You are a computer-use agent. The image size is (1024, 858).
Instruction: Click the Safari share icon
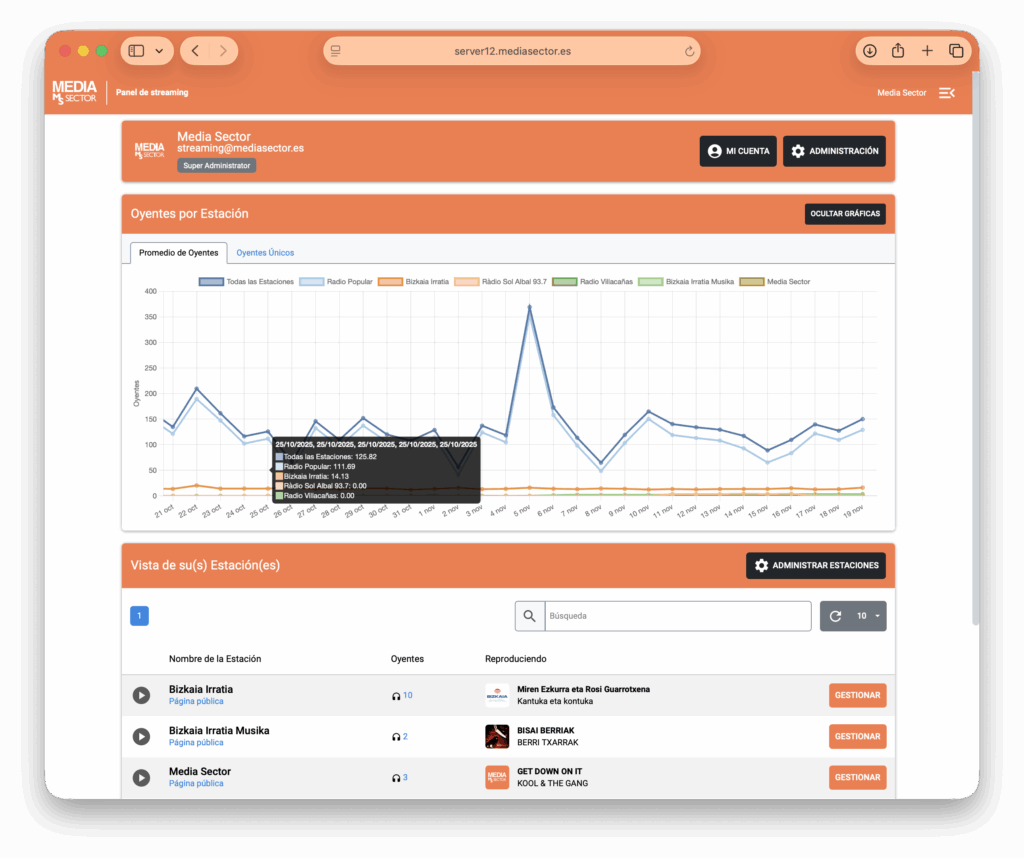coord(898,51)
